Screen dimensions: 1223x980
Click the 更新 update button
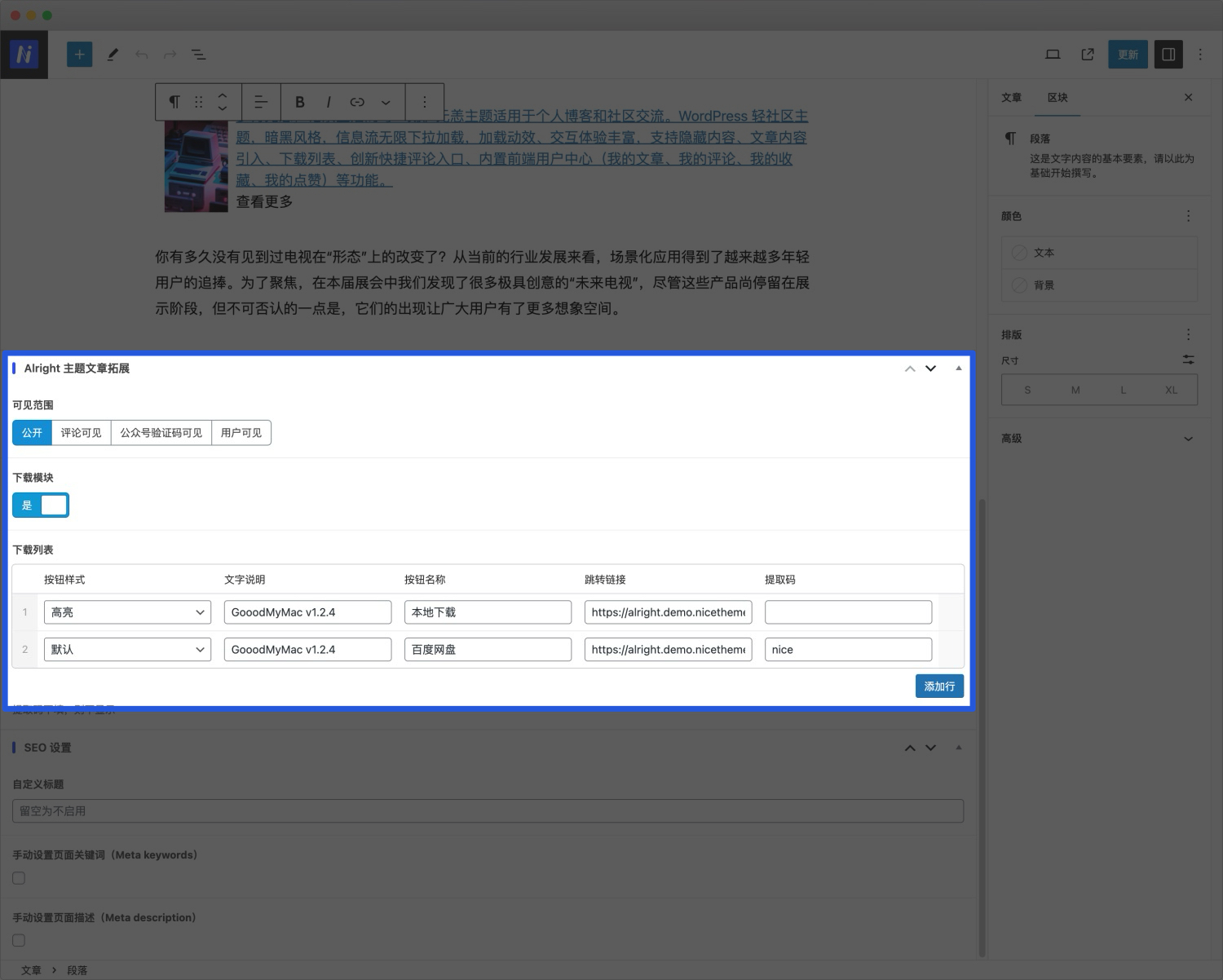(x=1128, y=55)
